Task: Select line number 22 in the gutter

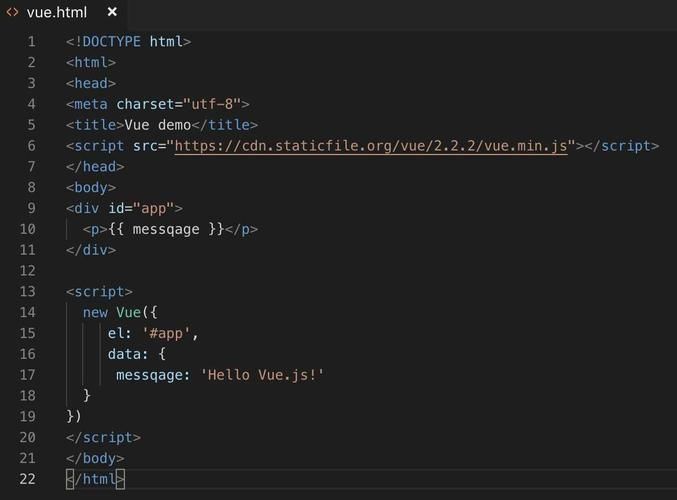Action: (x=27, y=479)
